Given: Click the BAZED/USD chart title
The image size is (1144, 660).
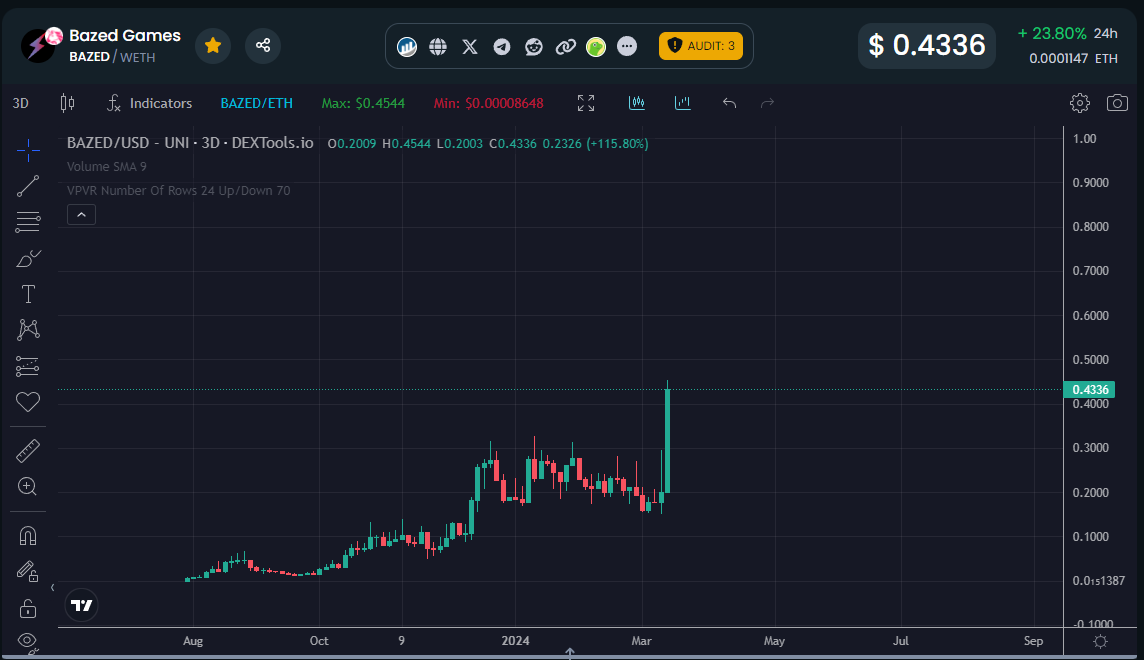Looking at the screenshot, I should point(190,143).
